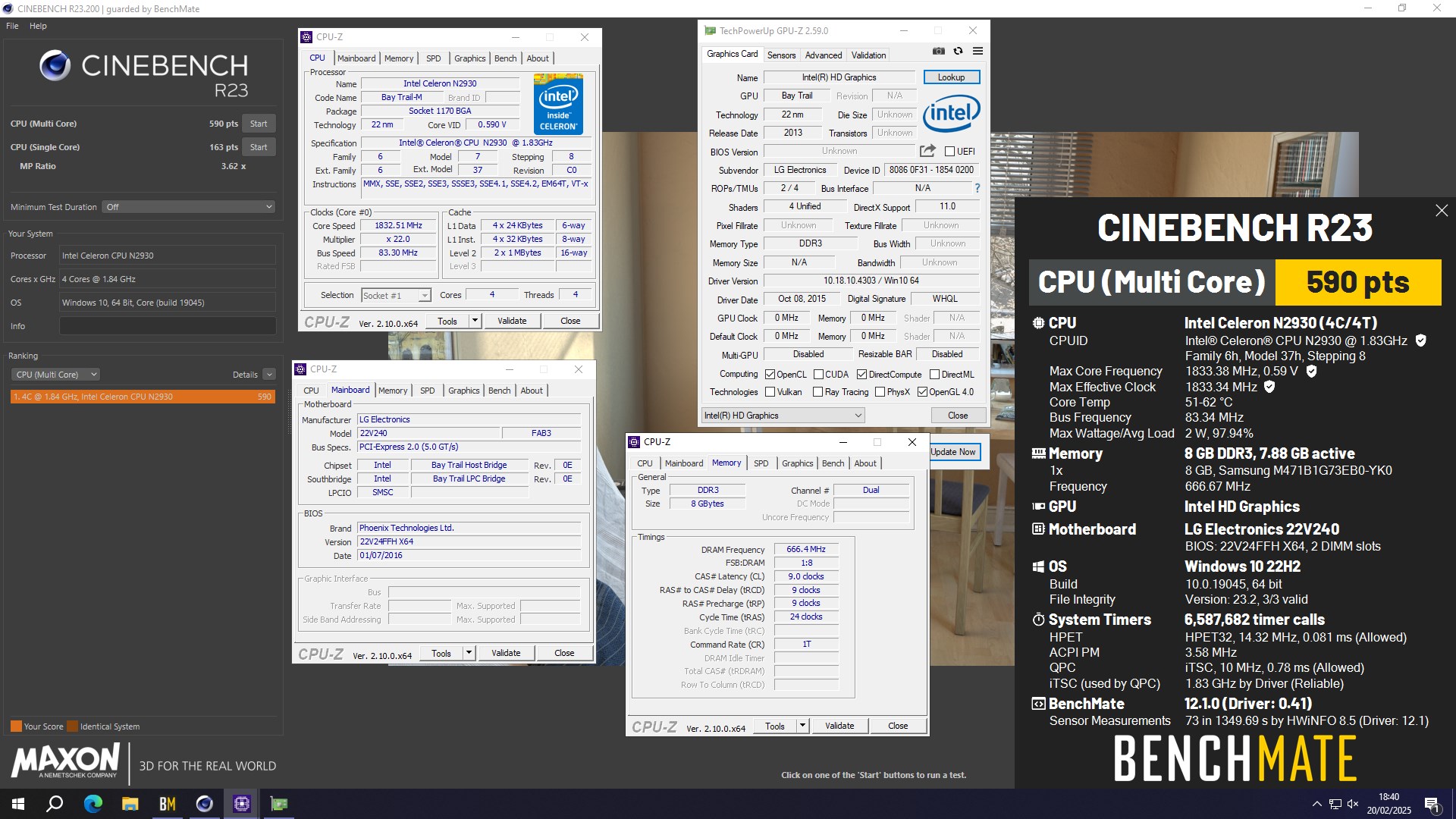1456x819 pixels.
Task: Open Tools dropdown arrow in Memory window
Action: pyautogui.click(x=802, y=726)
